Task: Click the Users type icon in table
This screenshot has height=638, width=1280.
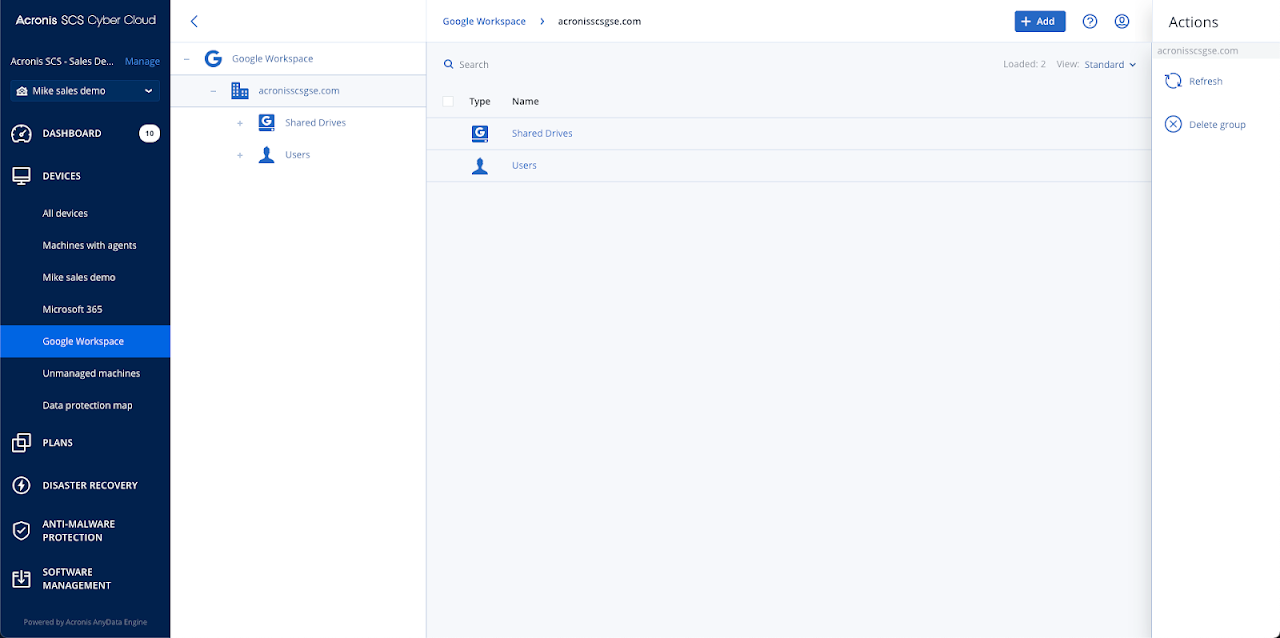Action: pyautogui.click(x=480, y=166)
